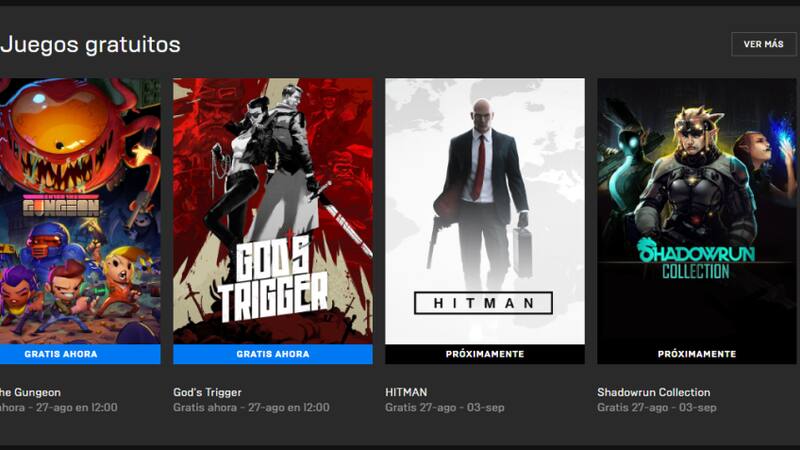Click the Gungeon title text

(x=30, y=392)
